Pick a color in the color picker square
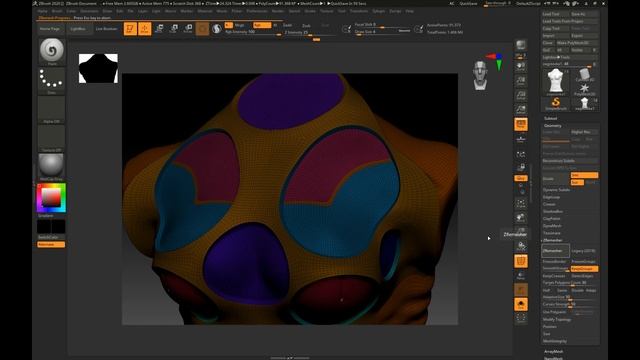 (x=51, y=198)
